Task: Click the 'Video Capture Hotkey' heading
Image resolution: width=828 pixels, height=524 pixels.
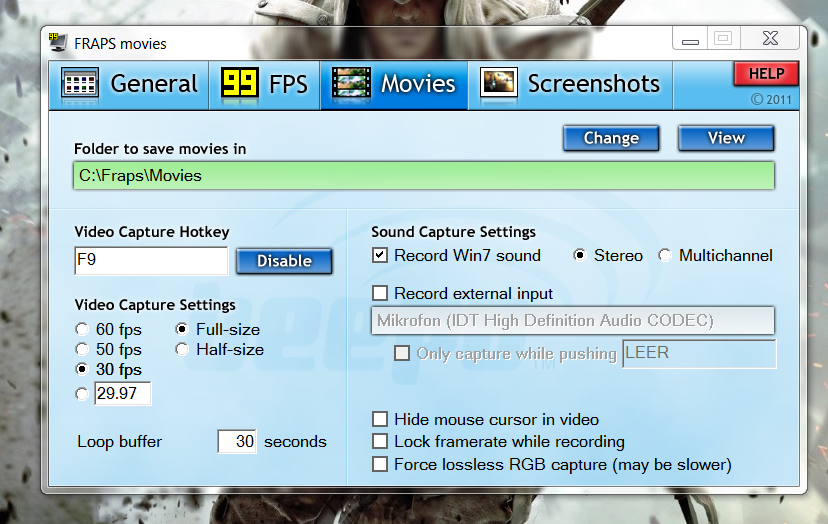Action: (152, 232)
